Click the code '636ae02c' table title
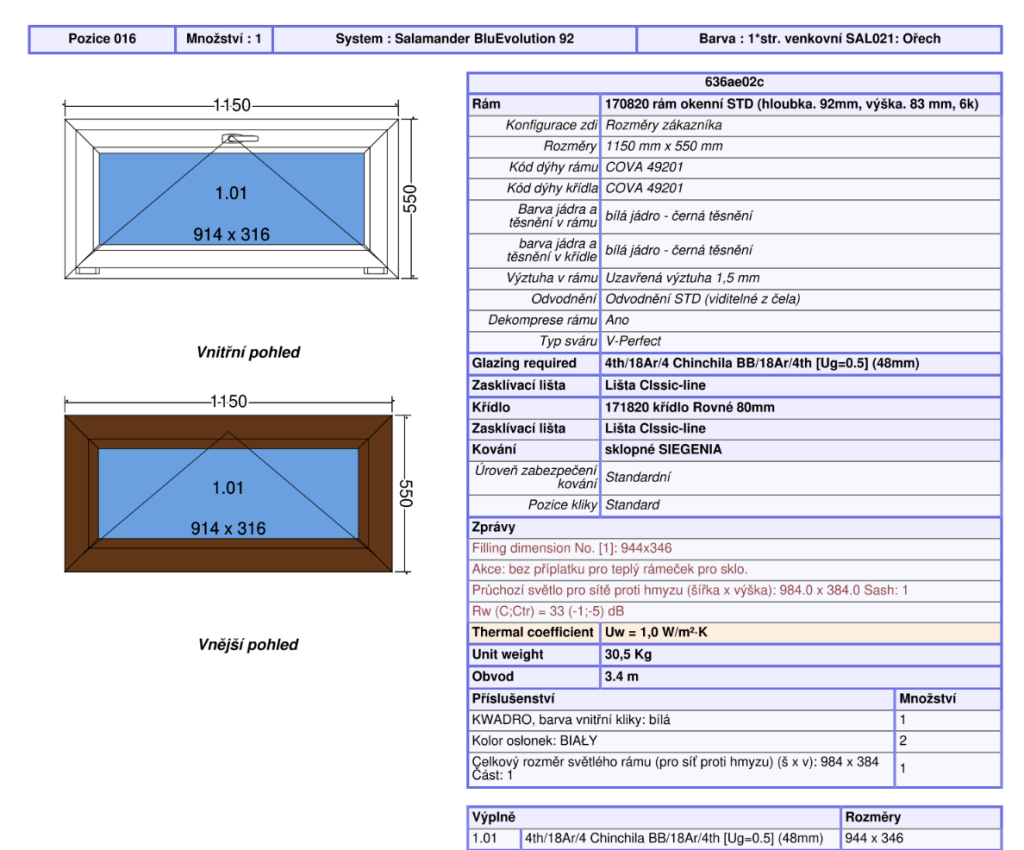The height and width of the screenshot is (850, 1024). pos(734,82)
